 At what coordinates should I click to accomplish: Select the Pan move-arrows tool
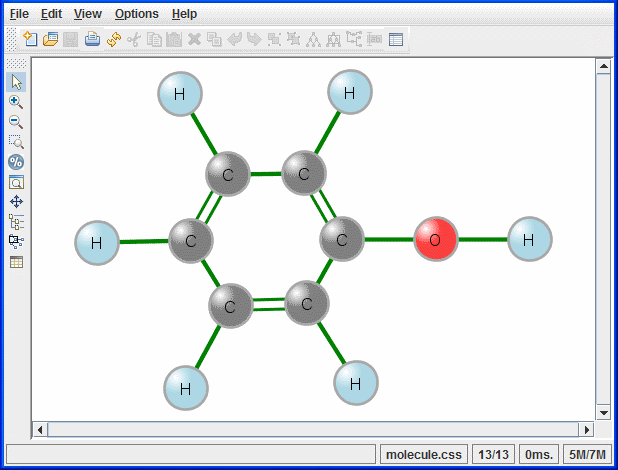[x=16, y=202]
